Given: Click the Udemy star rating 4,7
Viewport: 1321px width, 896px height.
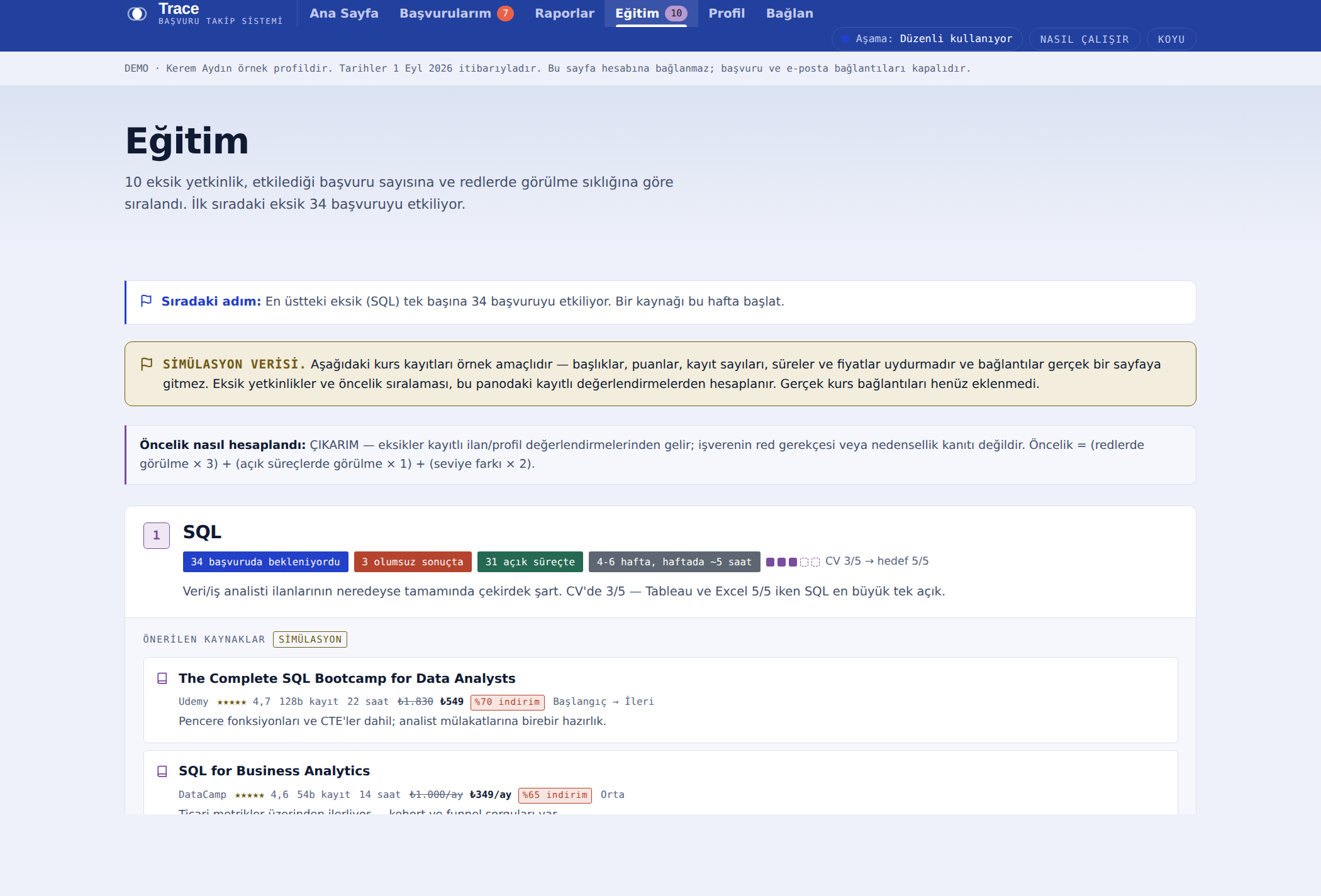Looking at the screenshot, I should 244,702.
